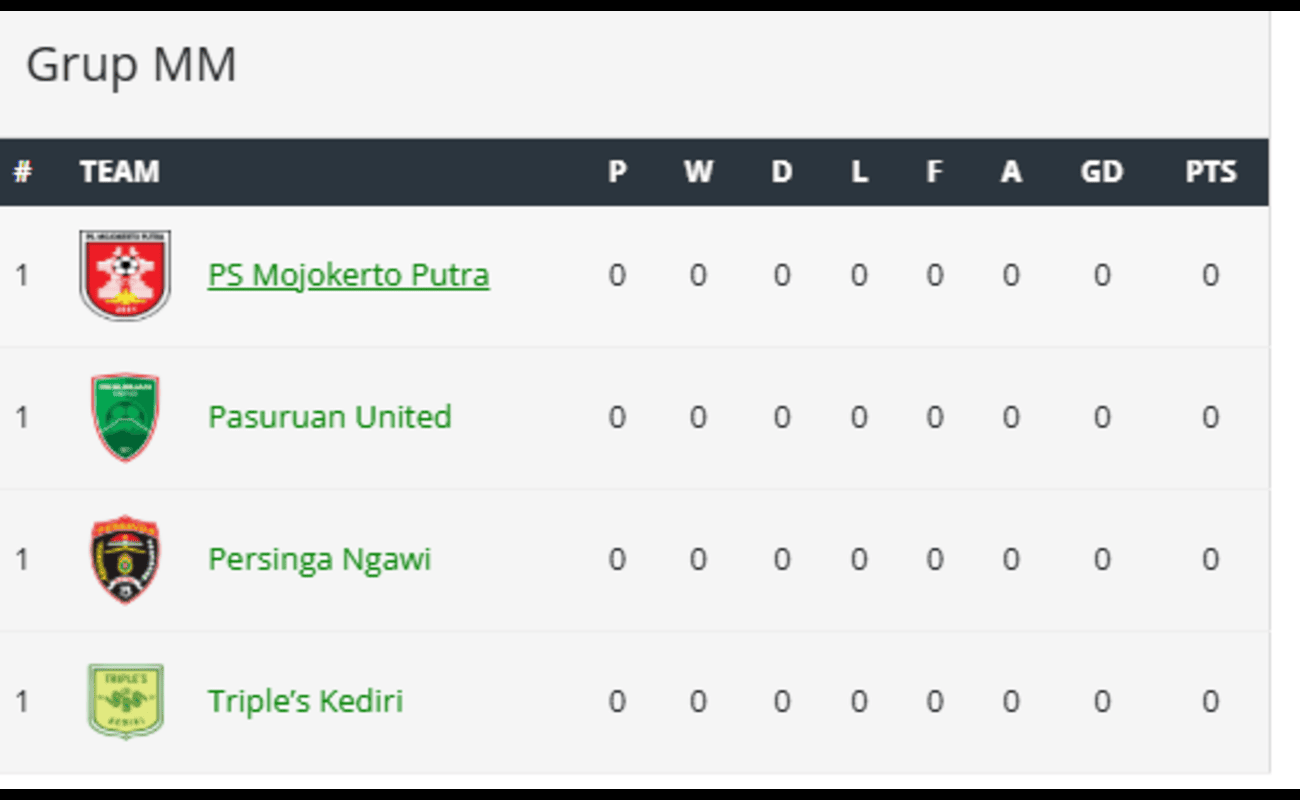Click the D (draws) column header
The width and height of the screenshot is (1300, 800).
click(x=781, y=172)
